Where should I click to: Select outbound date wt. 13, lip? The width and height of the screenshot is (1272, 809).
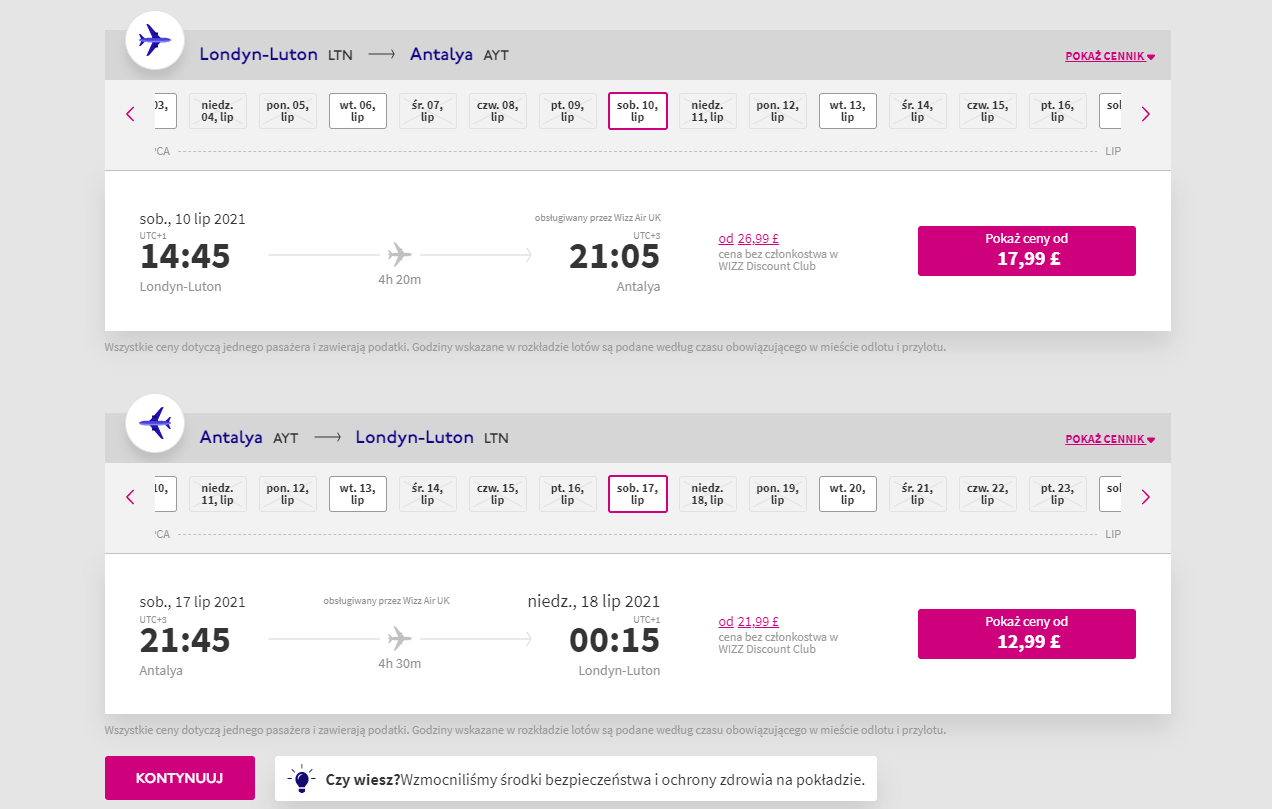tap(847, 111)
